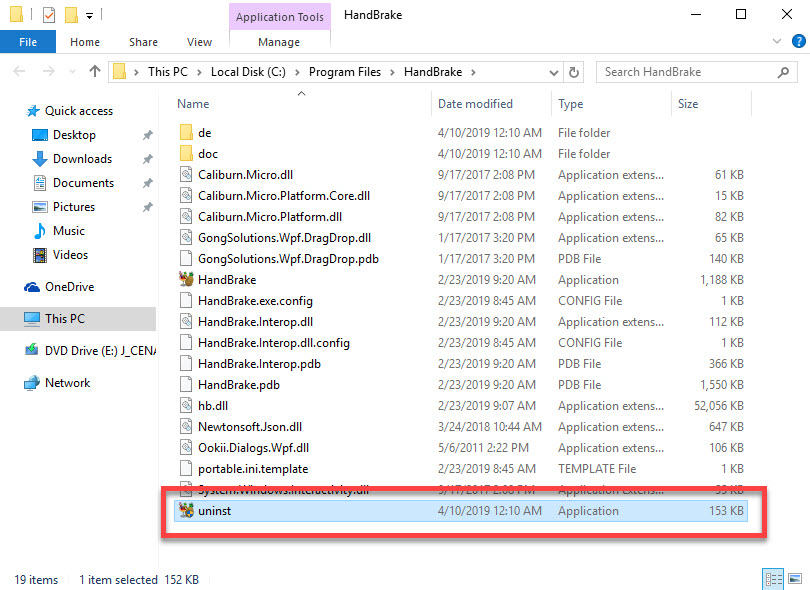
Task: Refresh the HandBrake folder view
Action: [x=573, y=72]
